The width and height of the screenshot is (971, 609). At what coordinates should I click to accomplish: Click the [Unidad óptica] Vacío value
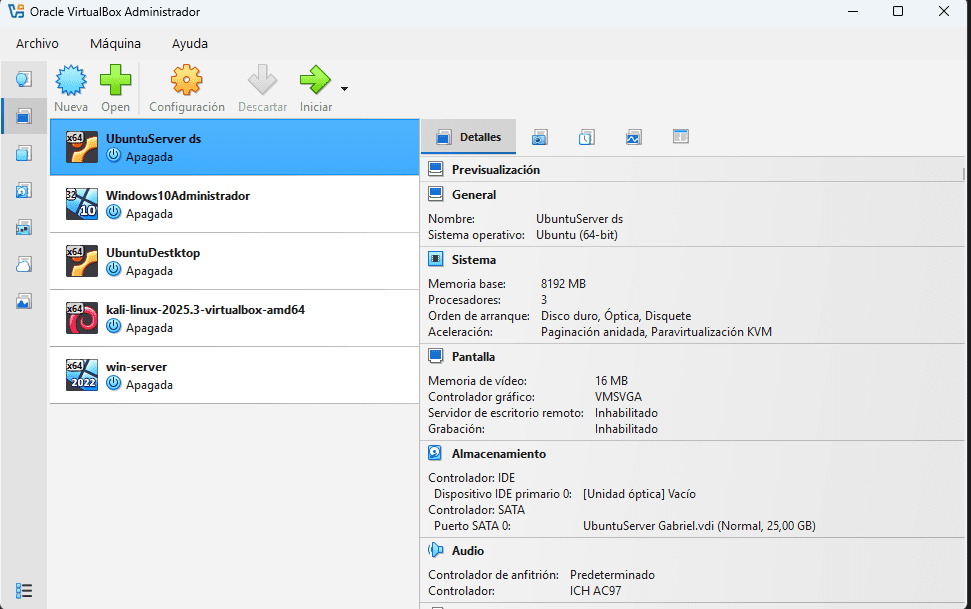[639, 494]
